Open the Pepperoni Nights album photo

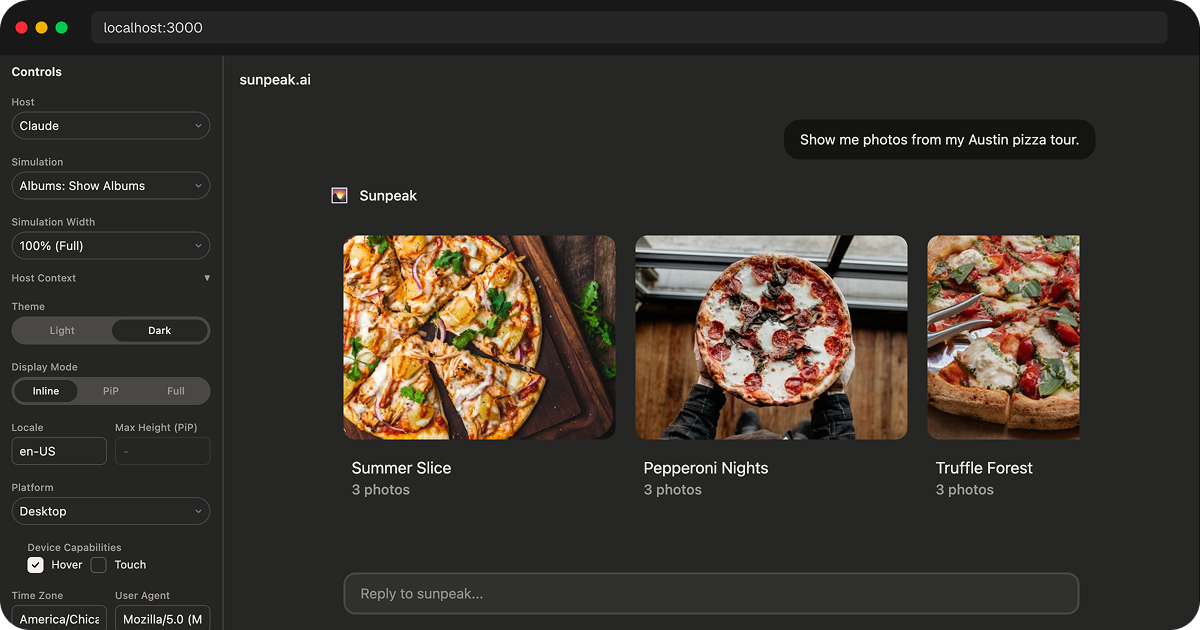click(771, 337)
